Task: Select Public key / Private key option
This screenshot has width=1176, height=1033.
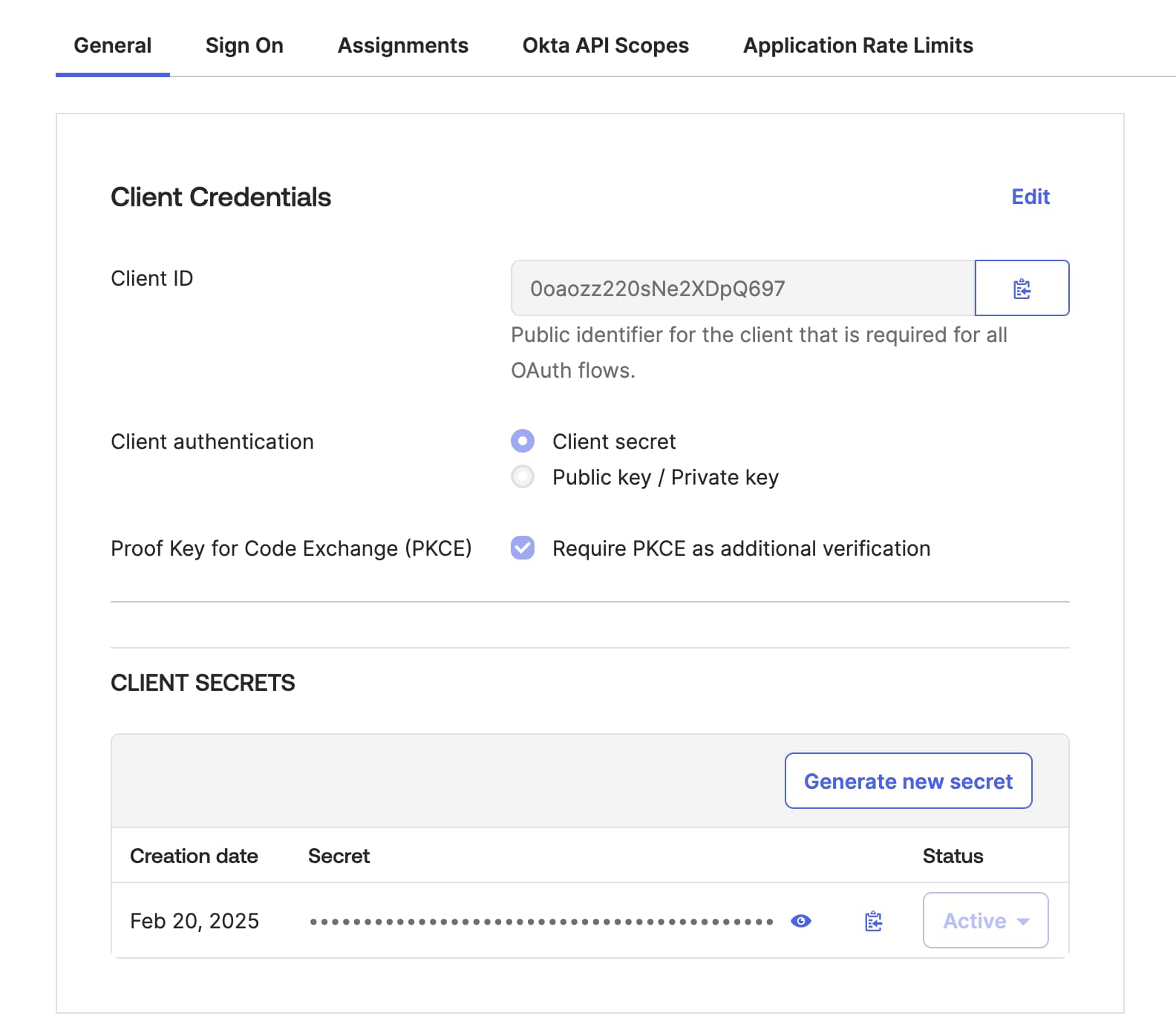Action: [x=523, y=476]
